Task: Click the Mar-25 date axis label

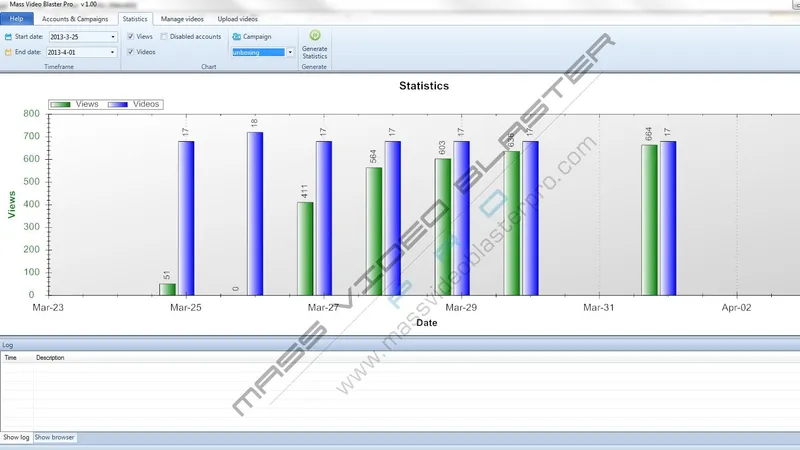Action: click(x=186, y=308)
